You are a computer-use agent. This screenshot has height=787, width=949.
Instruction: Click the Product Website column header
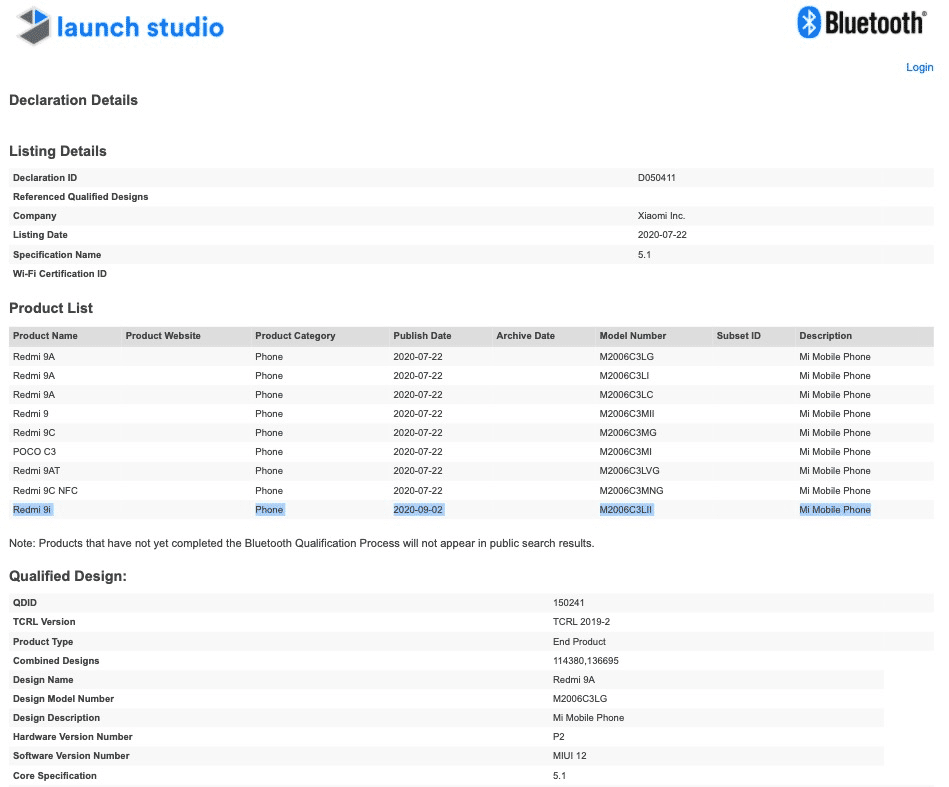(163, 335)
